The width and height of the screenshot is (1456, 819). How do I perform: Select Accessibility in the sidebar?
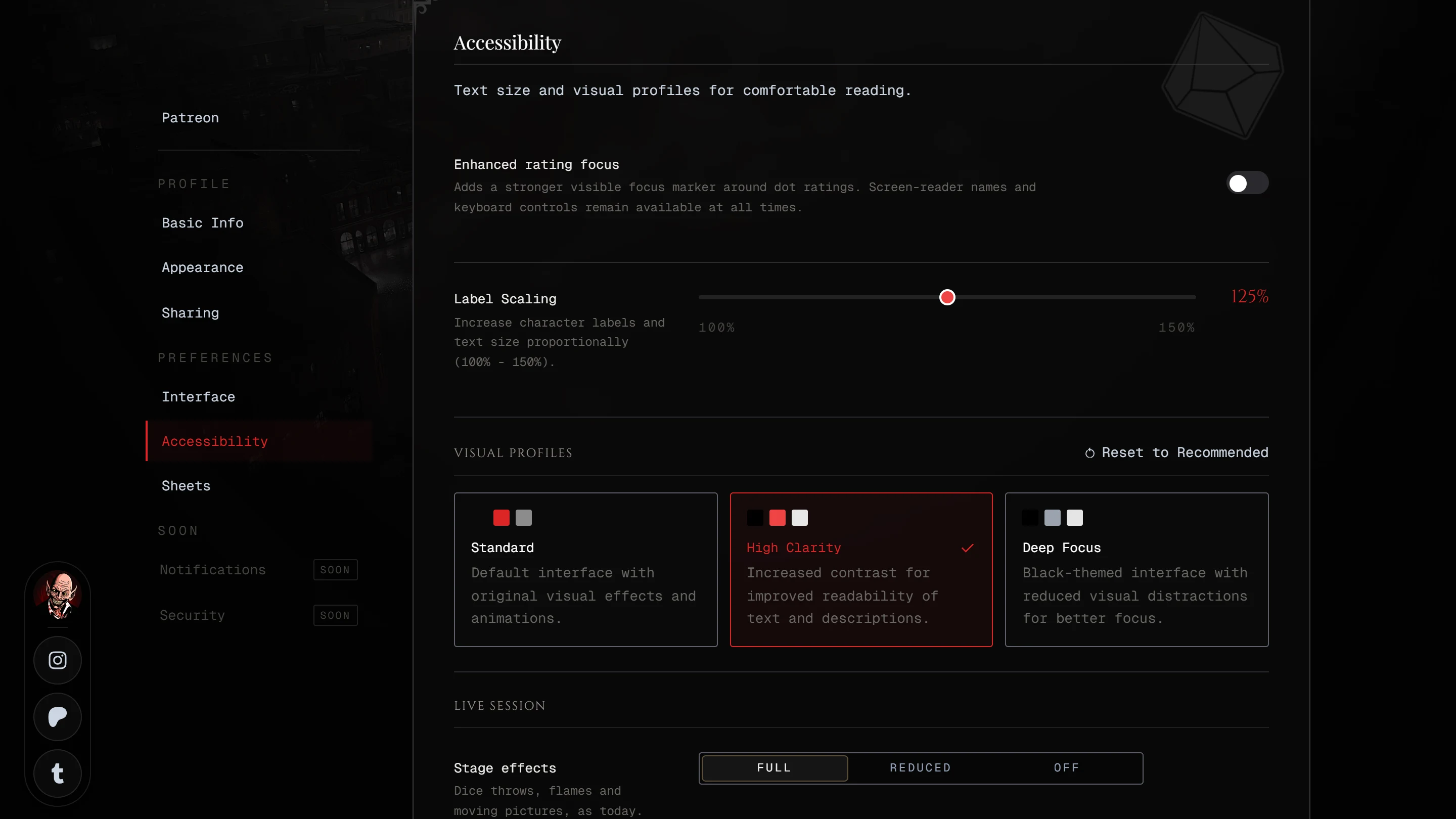coord(259,441)
